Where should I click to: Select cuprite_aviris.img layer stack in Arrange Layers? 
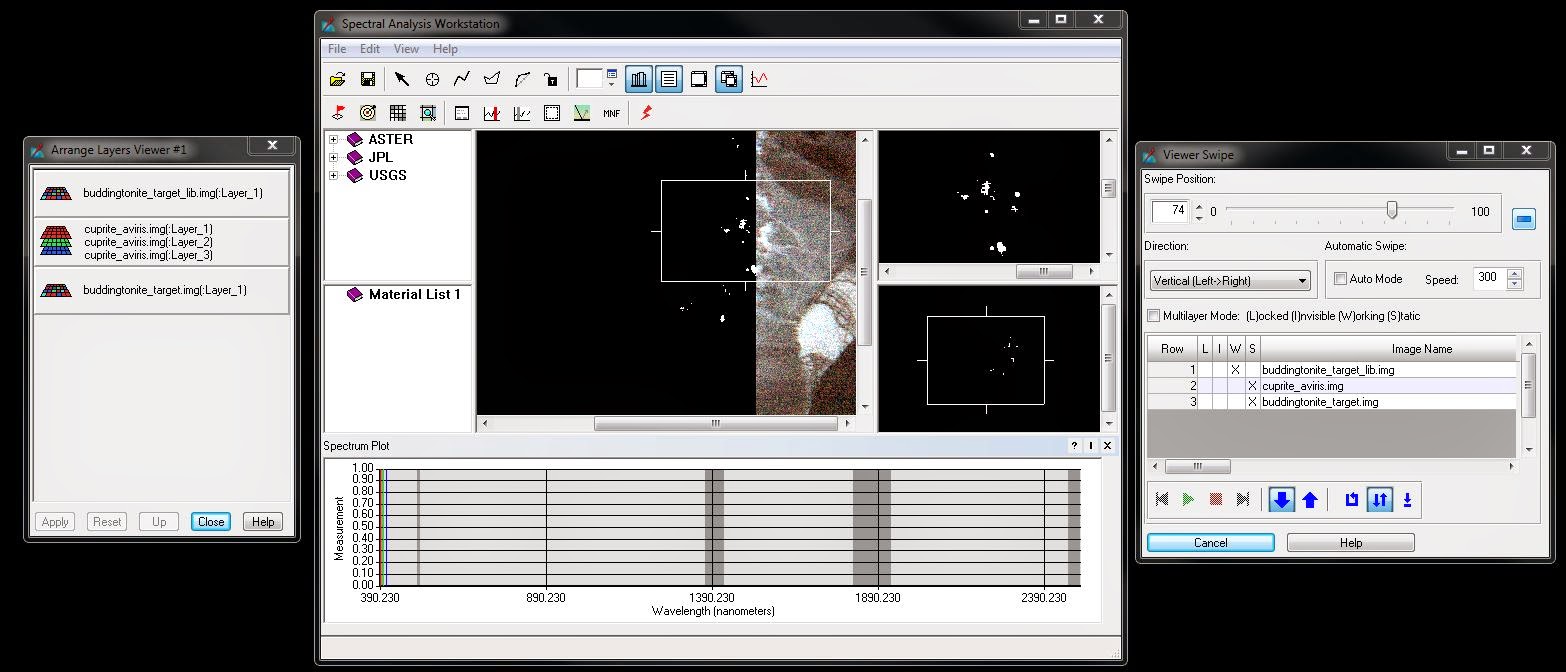coord(162,242)
